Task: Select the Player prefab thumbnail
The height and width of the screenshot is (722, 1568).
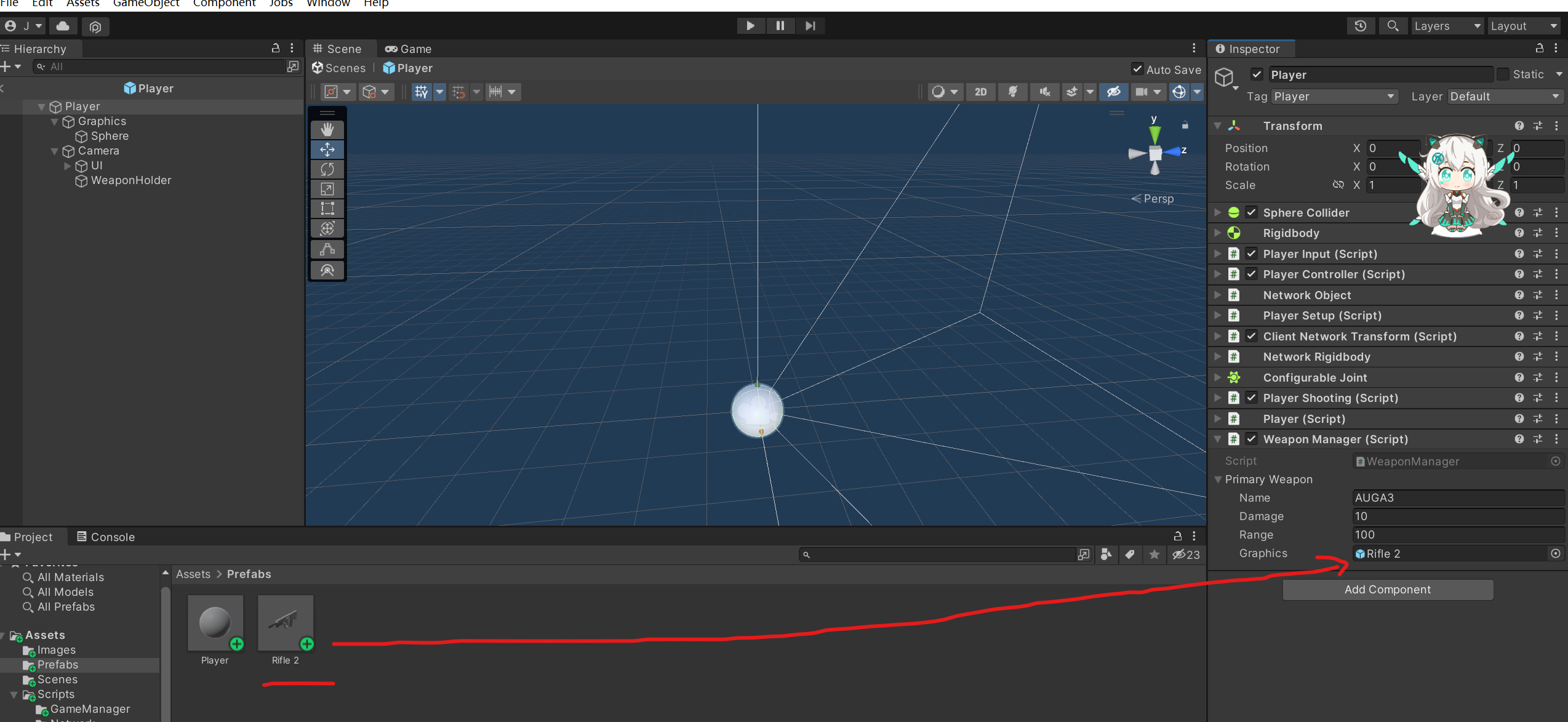Action: [x=215, y=623]
